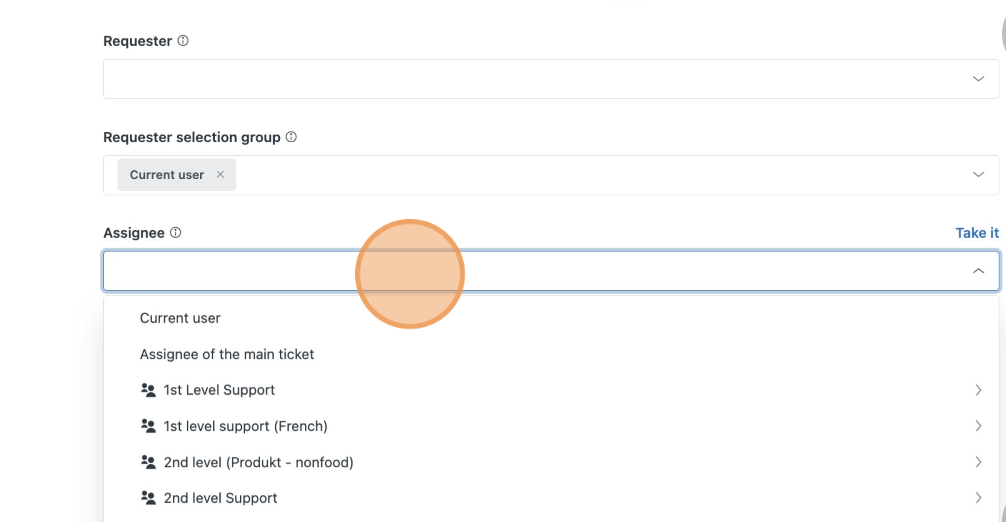Remove the Current user tag
This screenshot has height=522, width=1006.
[x=220, y=175]
